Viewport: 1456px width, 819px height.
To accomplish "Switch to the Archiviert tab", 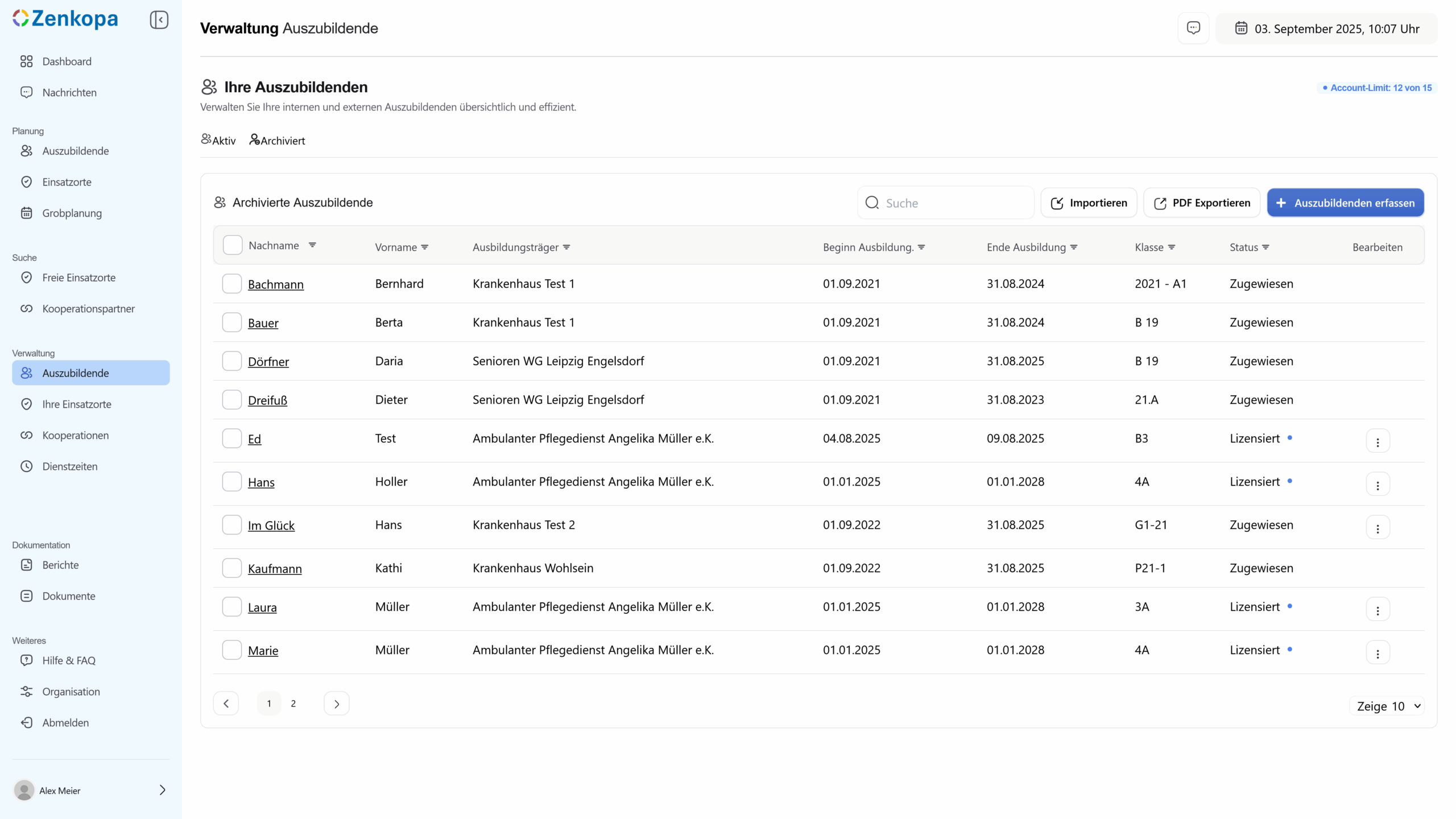I will click(x=278, y=140).
